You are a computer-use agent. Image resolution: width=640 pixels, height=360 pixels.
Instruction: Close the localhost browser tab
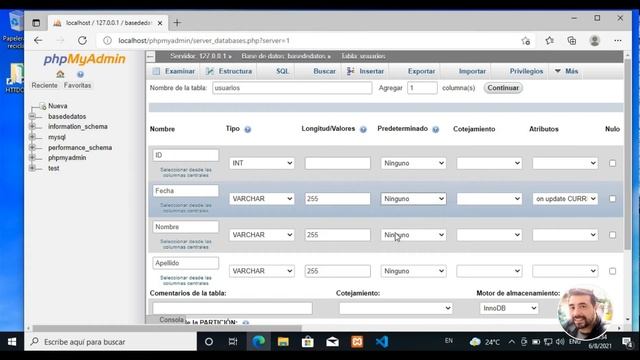point(160,23)
